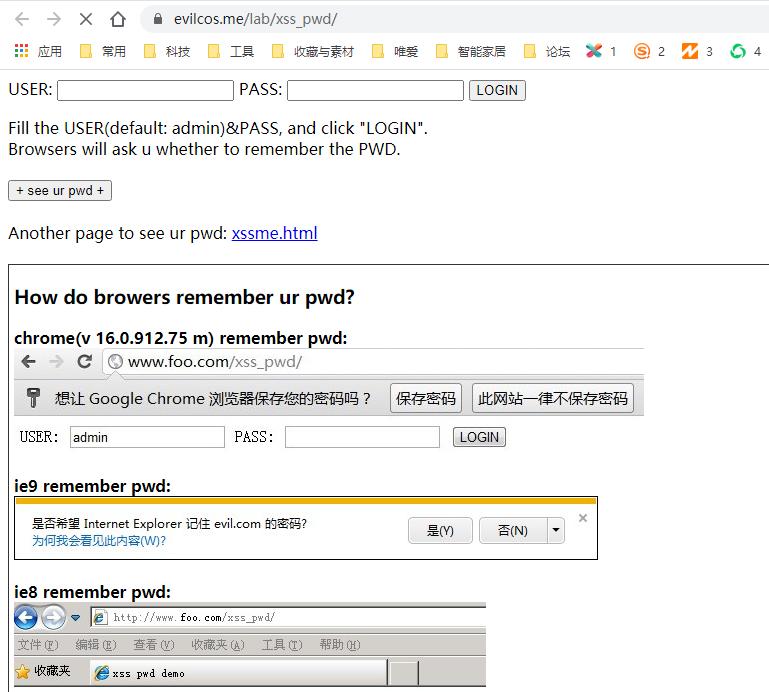Open the IE8 帮助(H) menu
This screenshot has height=692, width=769.
(x=340, y=644)
